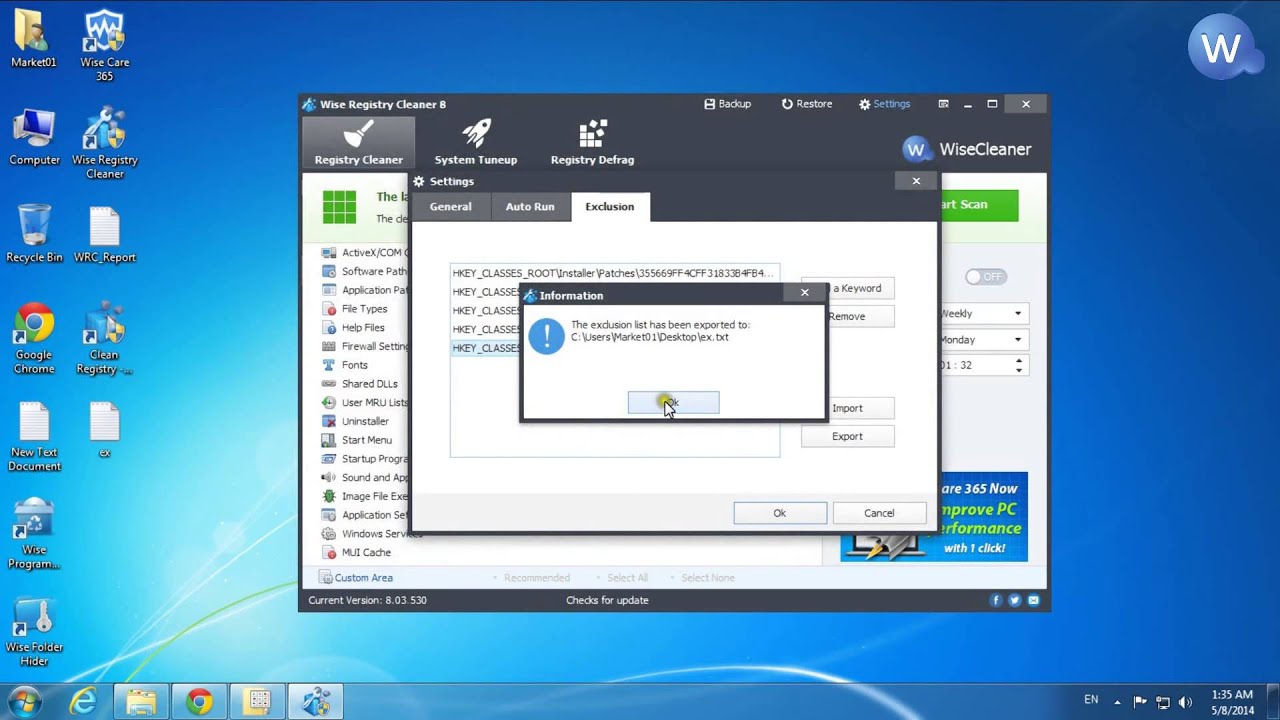The height and width of the screenshot is (720, 1280).
Task: Close the Settings dialog with X
Action: point(916,181)
